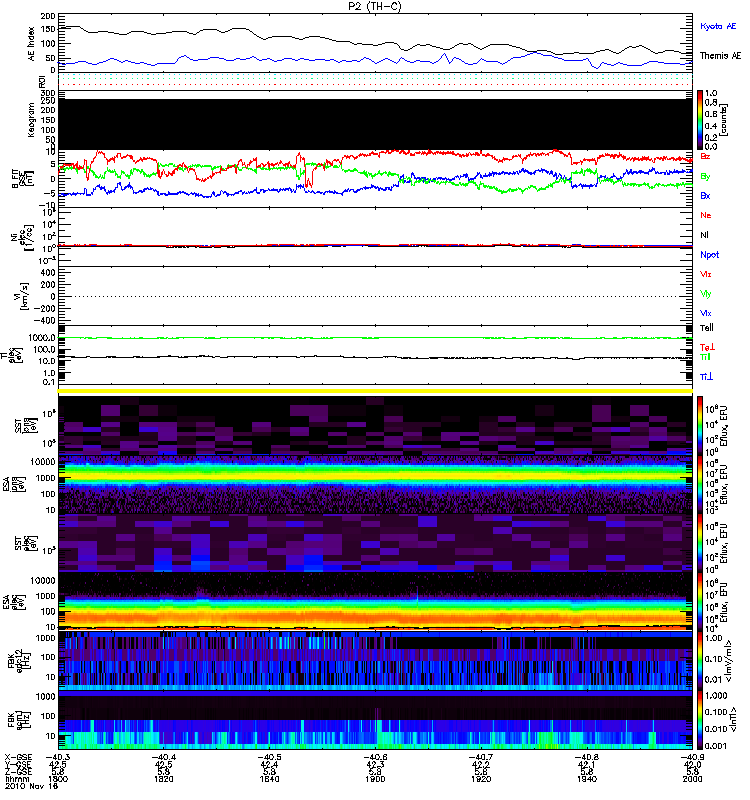Click the blue Bx legend label
The height and width of the screenshot is (800, 750).
(705, 195)
